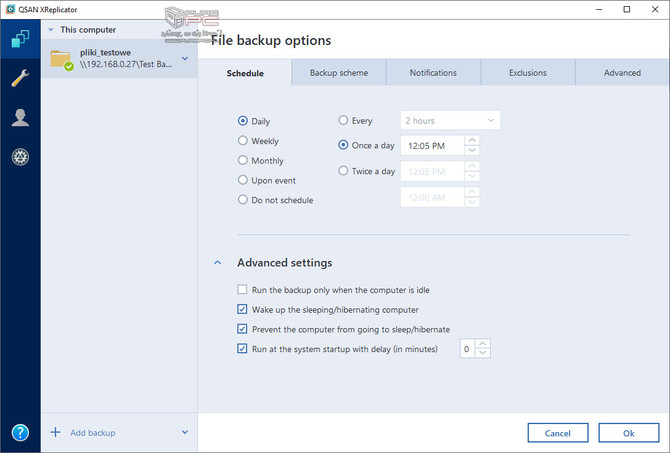670x453 pixels.
Task: Increase the startup delay minutes value
Action: coord(483,344)
